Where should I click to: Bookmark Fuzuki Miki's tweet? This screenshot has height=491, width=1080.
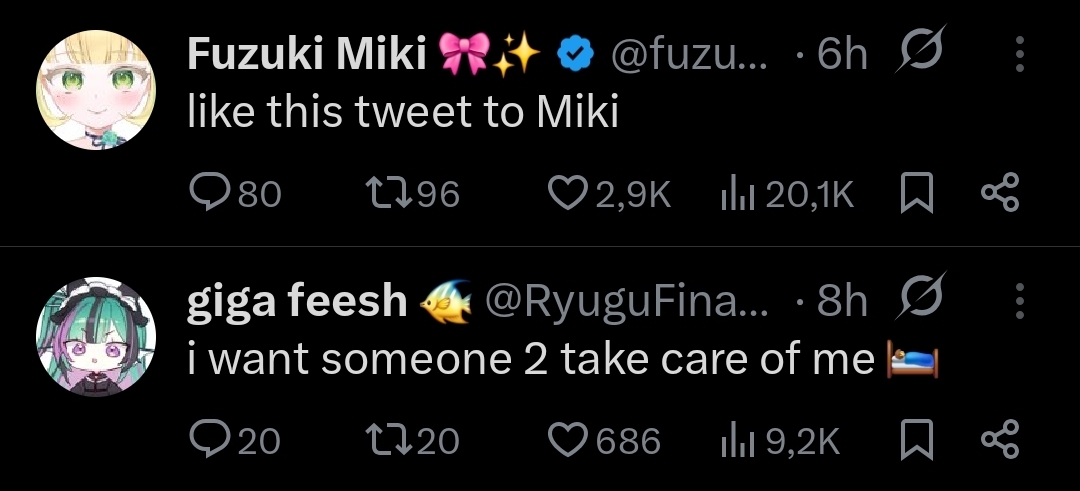914,193
